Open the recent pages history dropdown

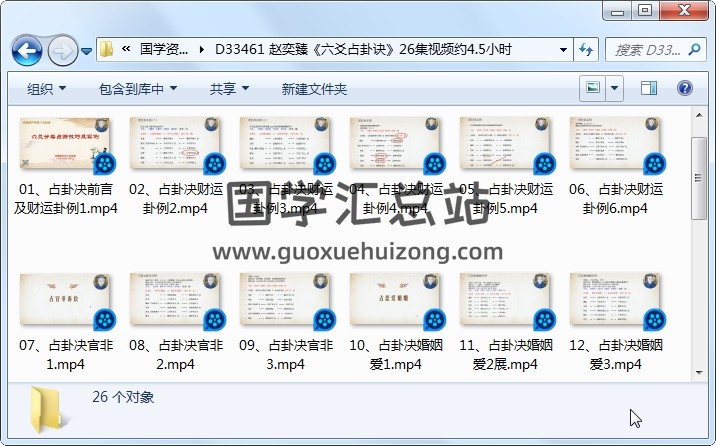coord(87,50)
